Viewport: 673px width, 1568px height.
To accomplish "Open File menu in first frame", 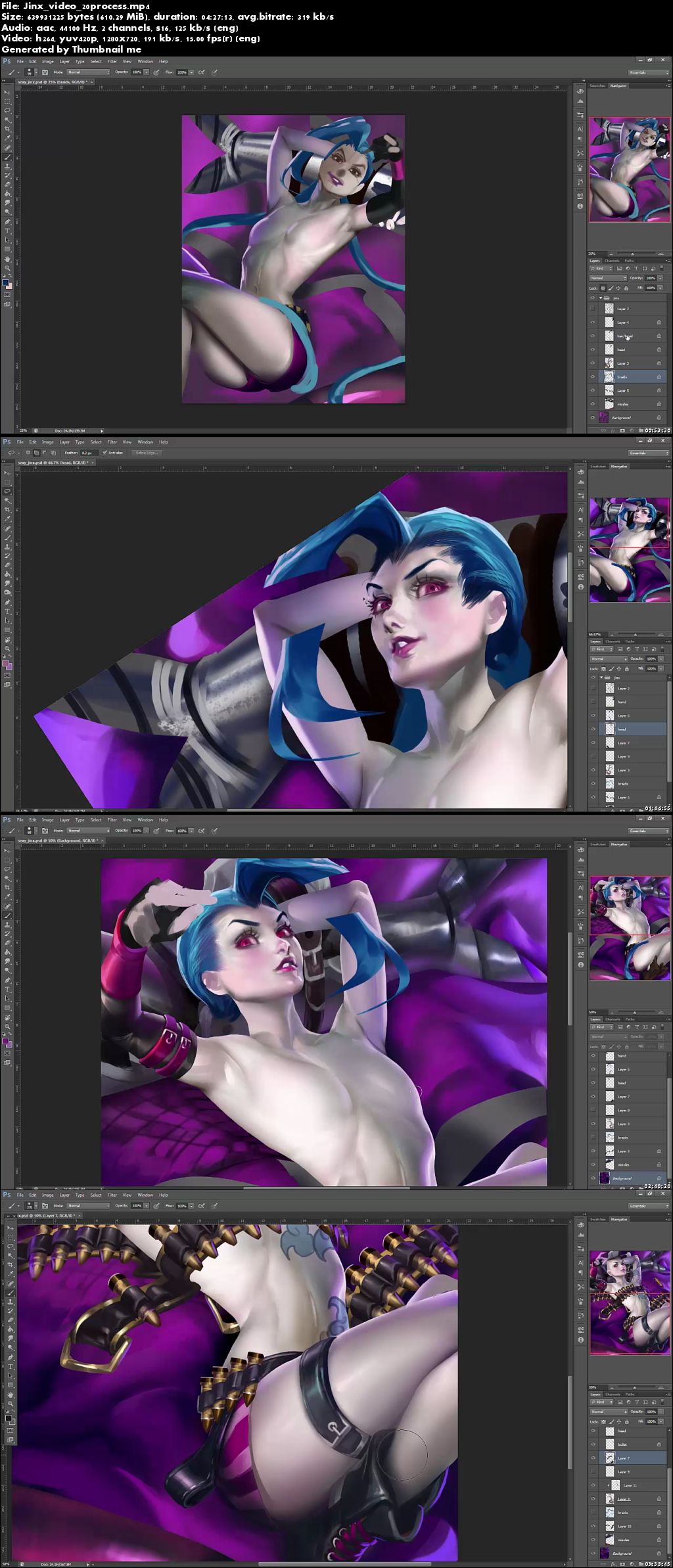I will pos(20,62).
